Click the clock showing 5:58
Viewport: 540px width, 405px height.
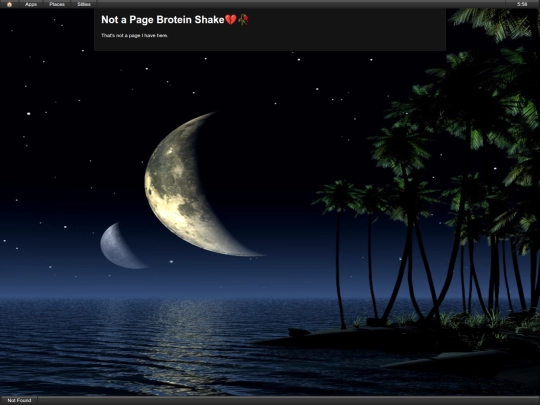(x=522, y=4)
